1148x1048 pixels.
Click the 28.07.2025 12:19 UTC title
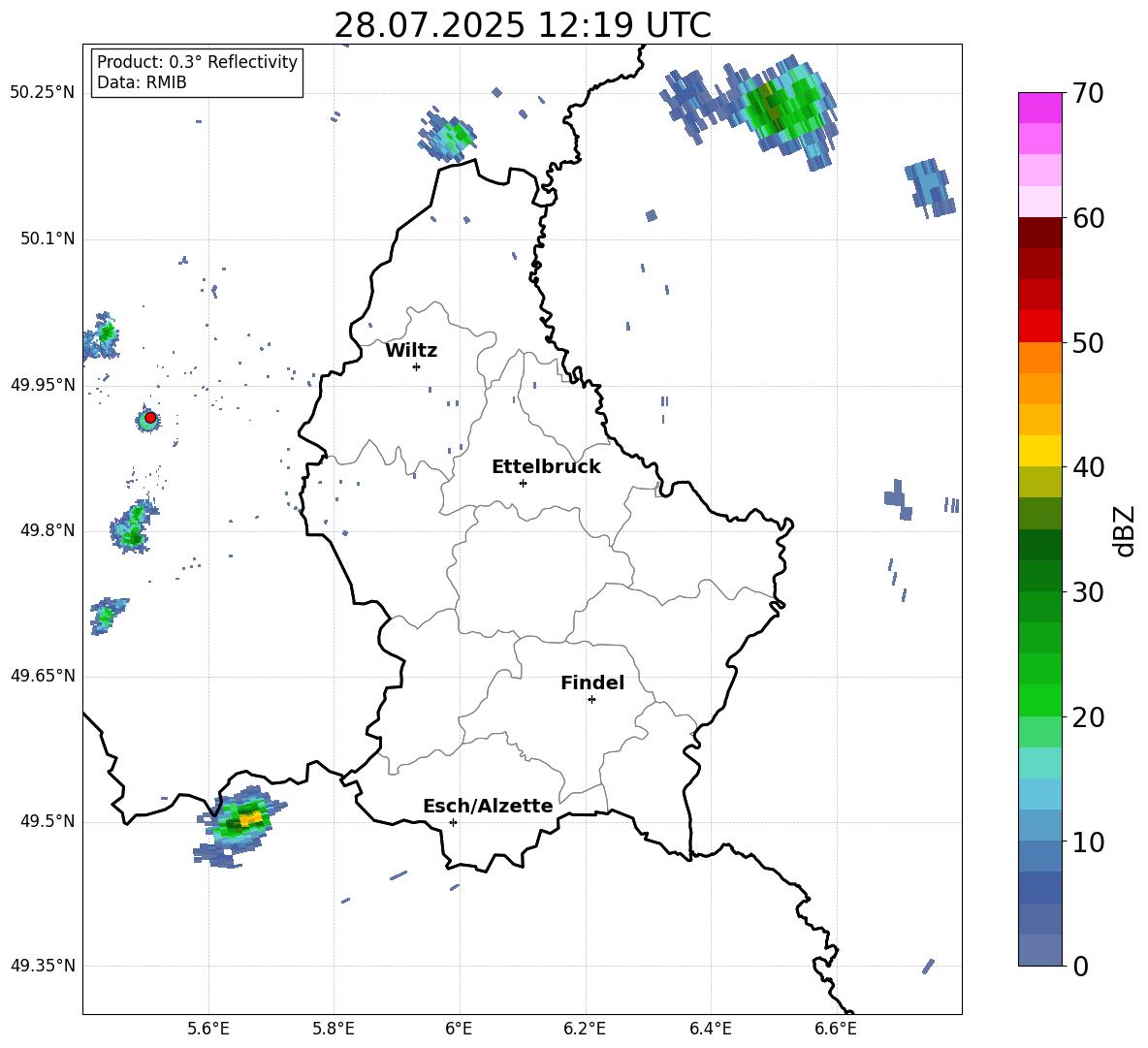coord(523,25)
